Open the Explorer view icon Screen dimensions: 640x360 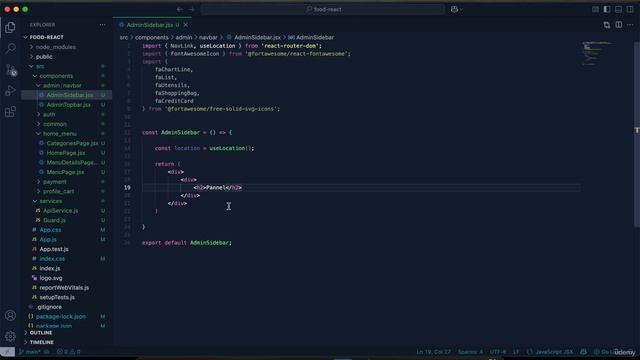pyautogui.click(x=10, y=27)
